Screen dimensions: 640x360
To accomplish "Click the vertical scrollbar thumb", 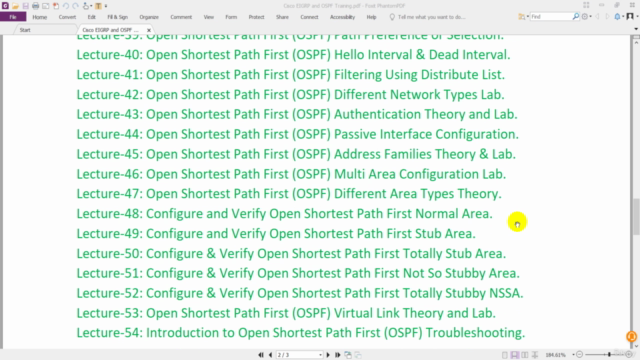I will 636,216.
